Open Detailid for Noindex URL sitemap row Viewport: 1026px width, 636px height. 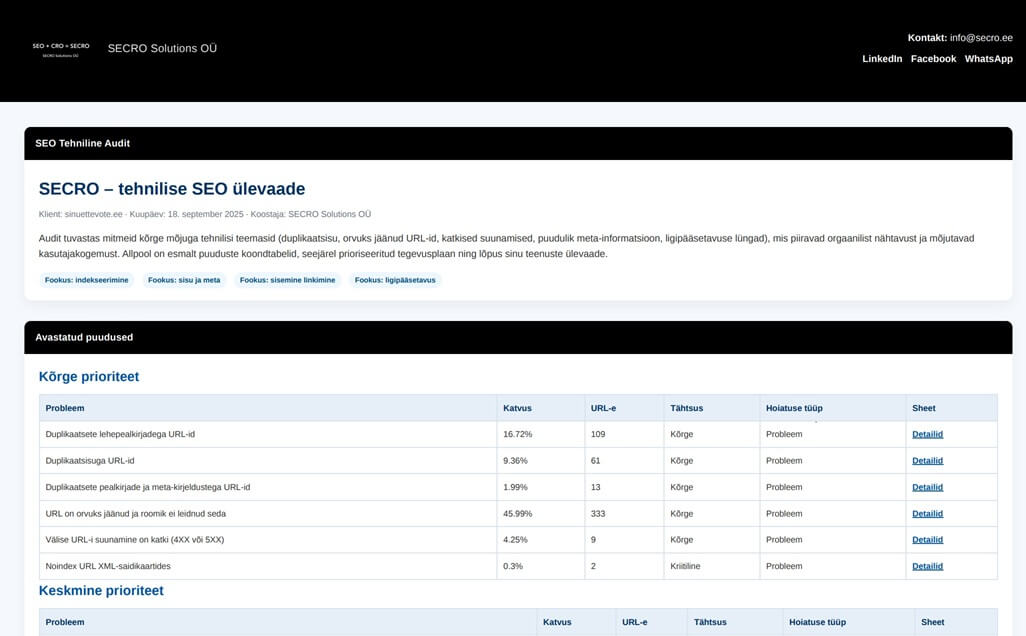[x=927, y=566]
